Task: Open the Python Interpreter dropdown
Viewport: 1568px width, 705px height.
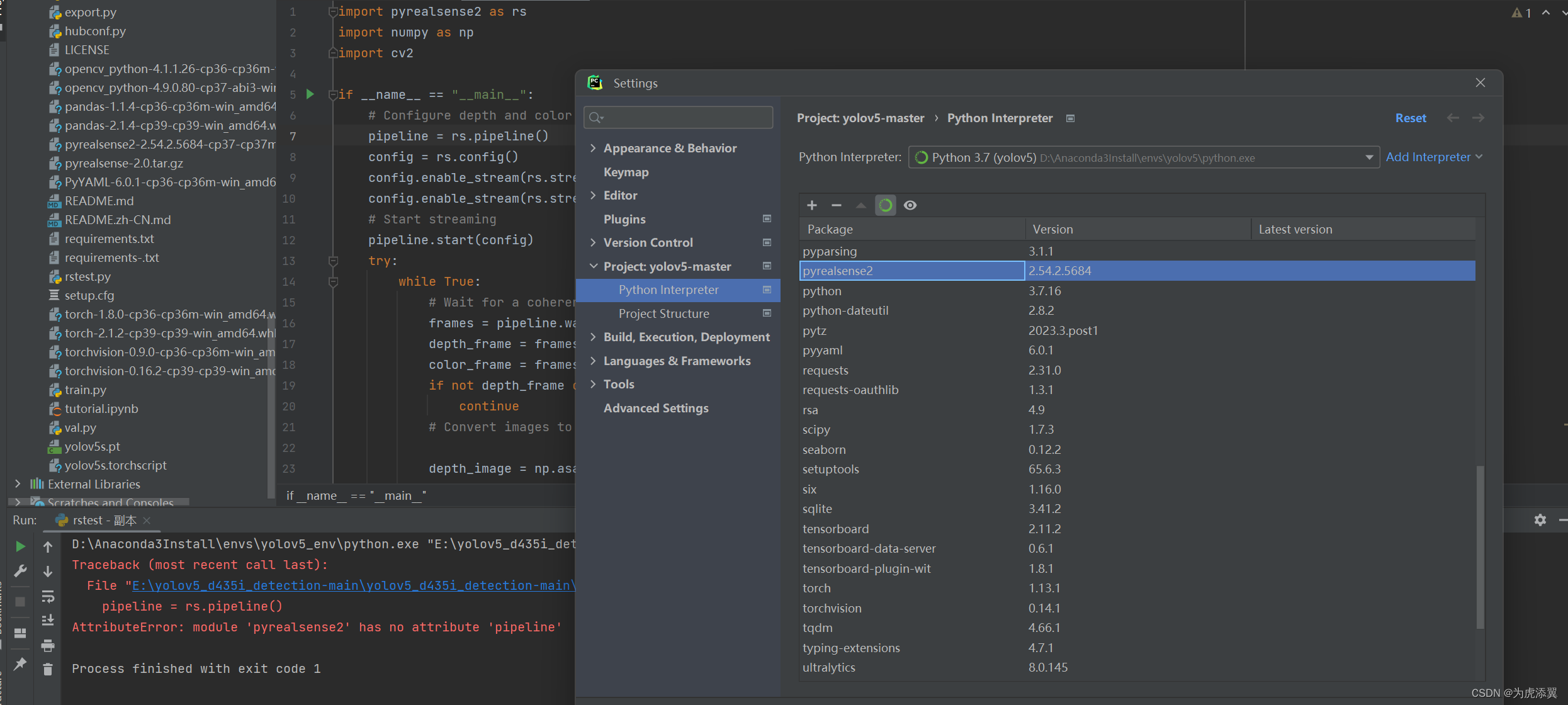Action: pyautogui.click(x=1368, y=157)
